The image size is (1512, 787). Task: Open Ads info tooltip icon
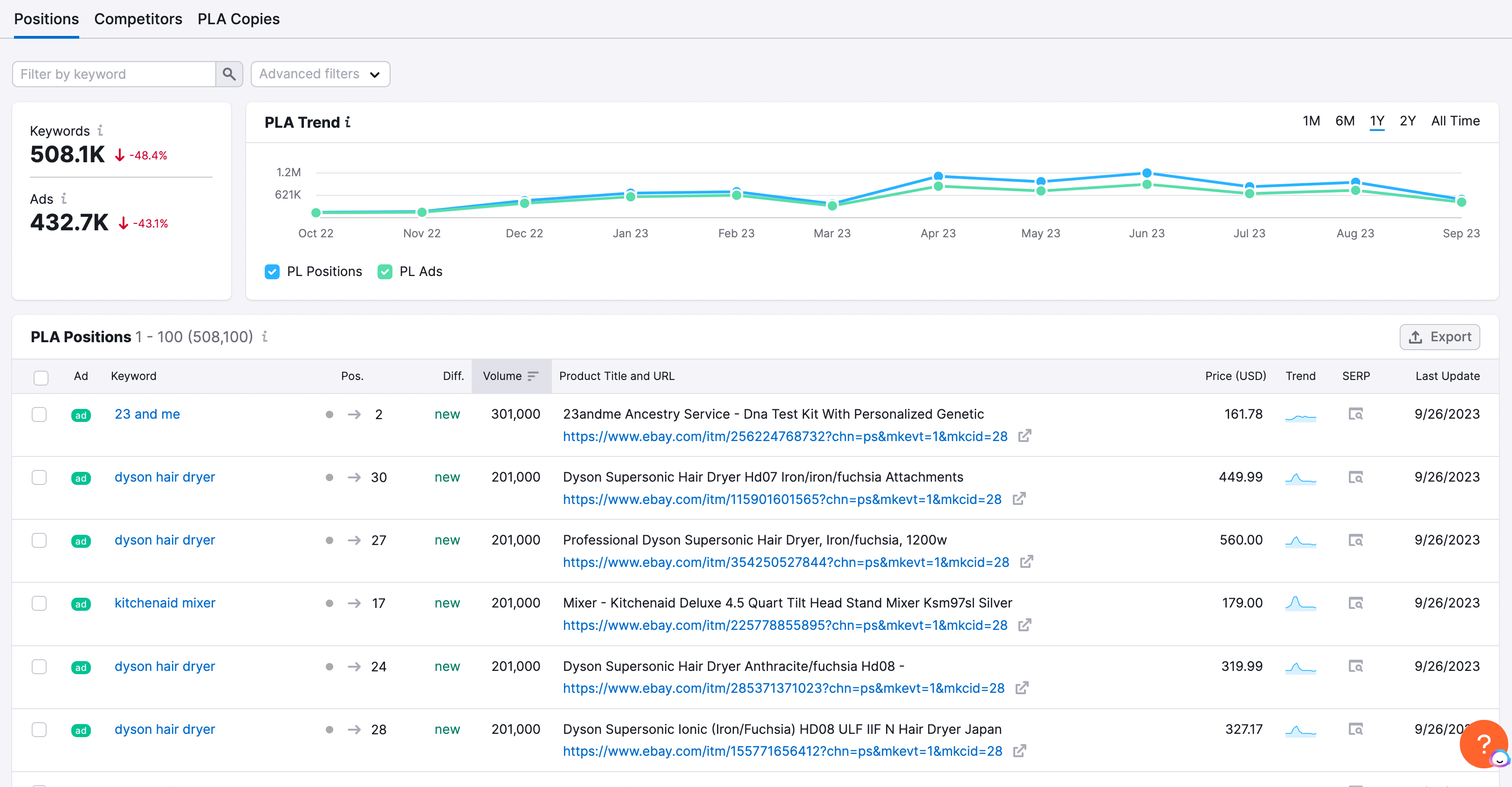pos(64,198)
